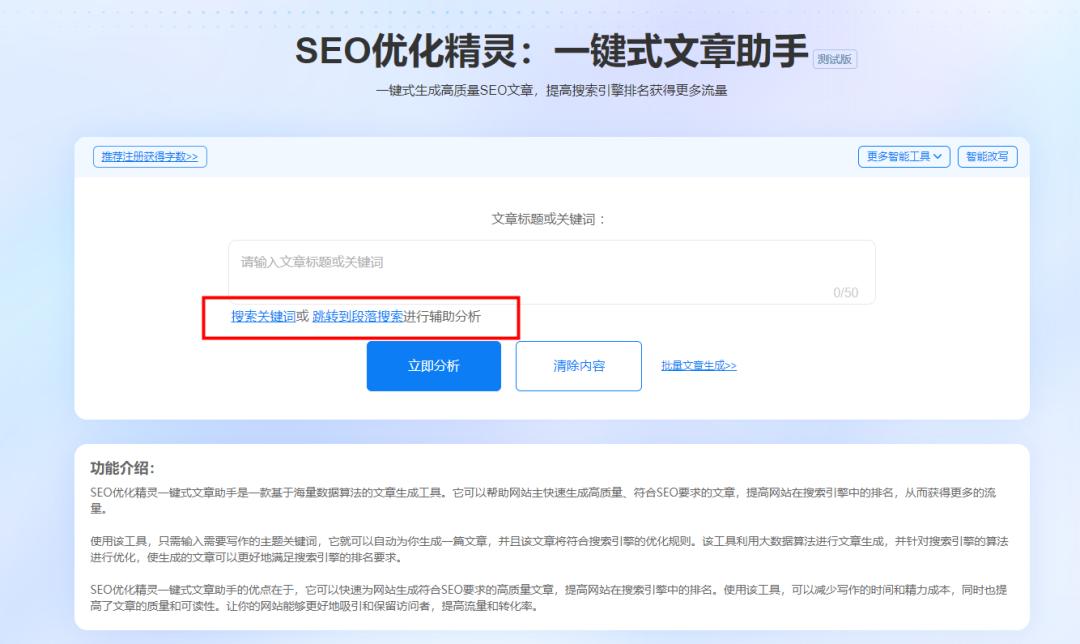Screen dimensions: 1080x644
Task: Expand the chevron on 更多智能工具 button
Action: click(938, 156)
